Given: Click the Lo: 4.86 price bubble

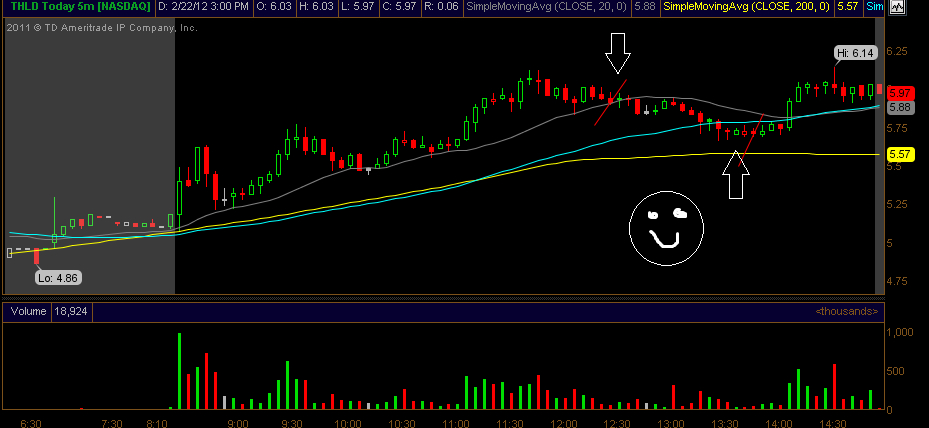Looking at the screenshot, I should pos(58,277).
